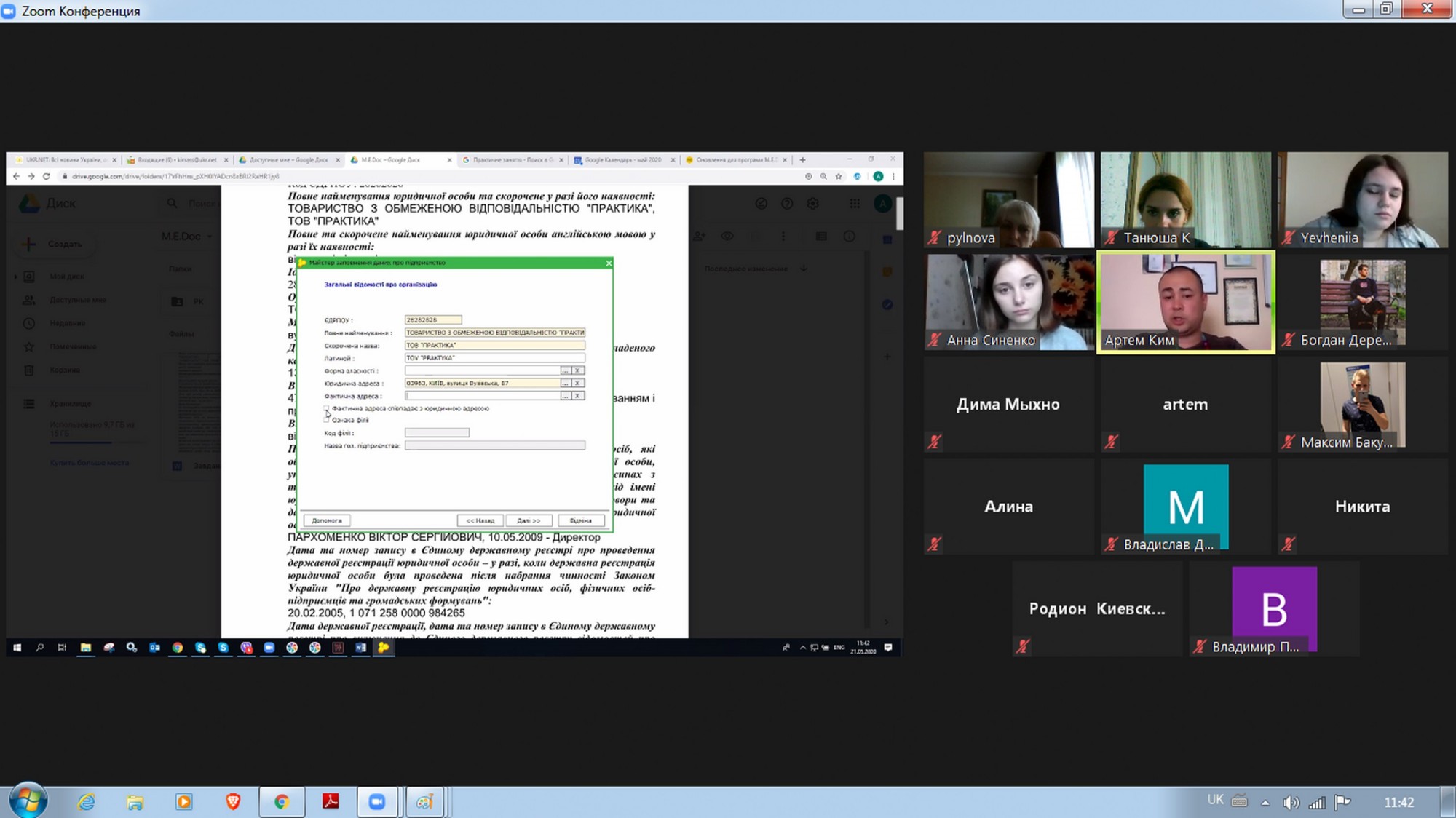
Task: Click the Скорочена назва input field
Action: (x=495, y=345)
